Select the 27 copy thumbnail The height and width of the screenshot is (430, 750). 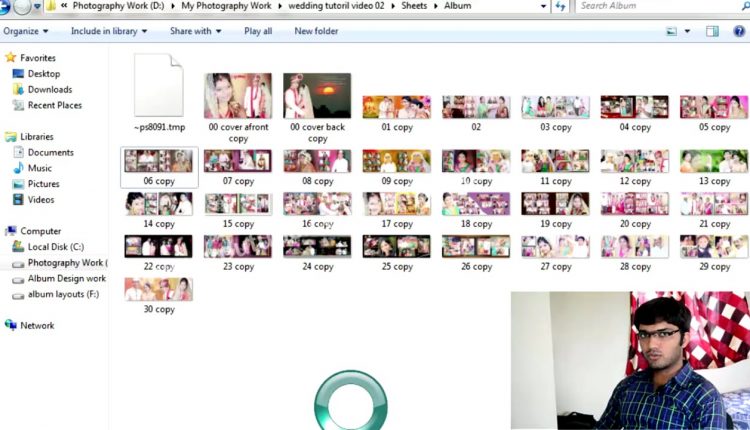[x=555, y=246]
